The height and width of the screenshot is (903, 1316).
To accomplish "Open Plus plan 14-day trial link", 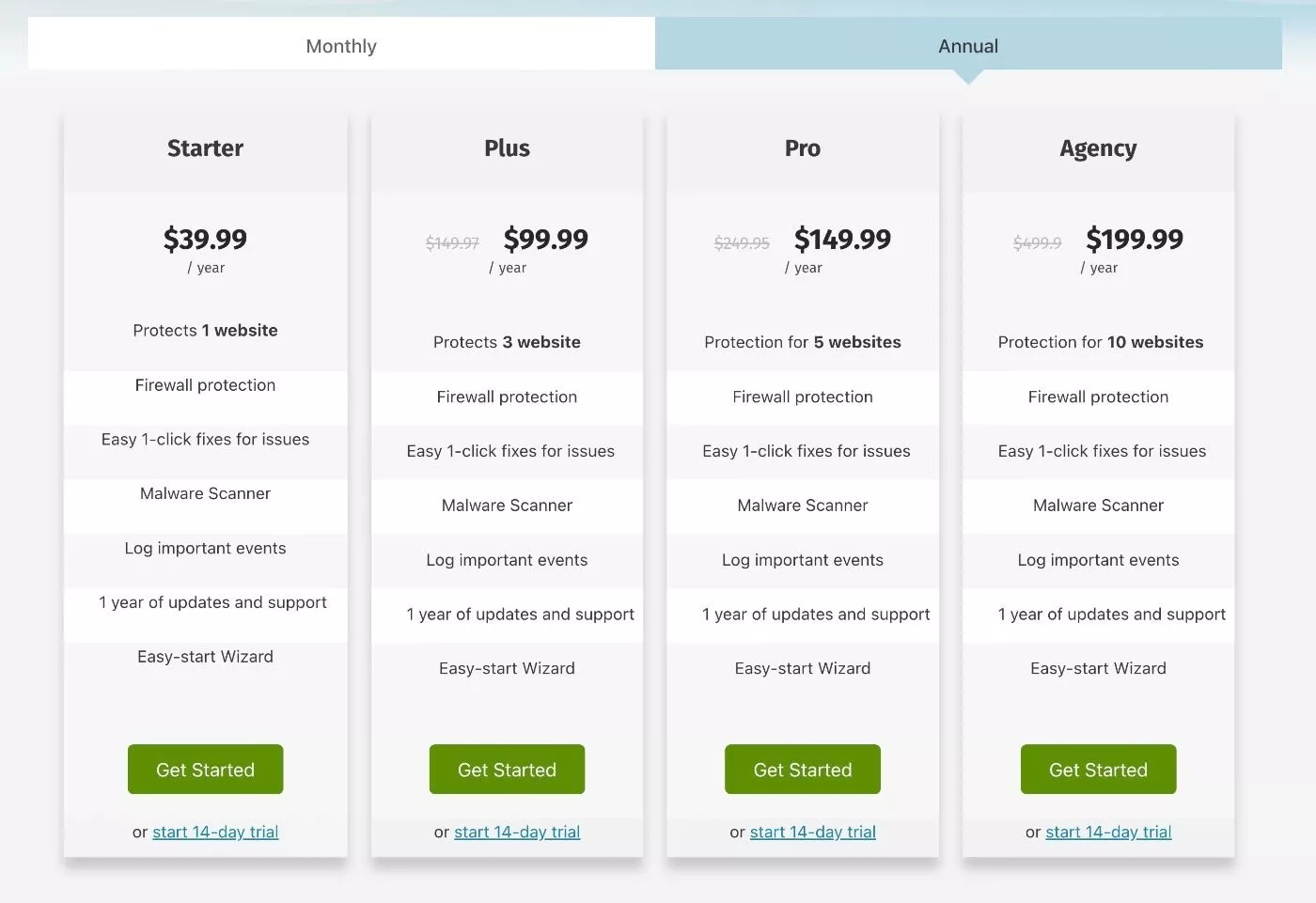I will [517, 832].
